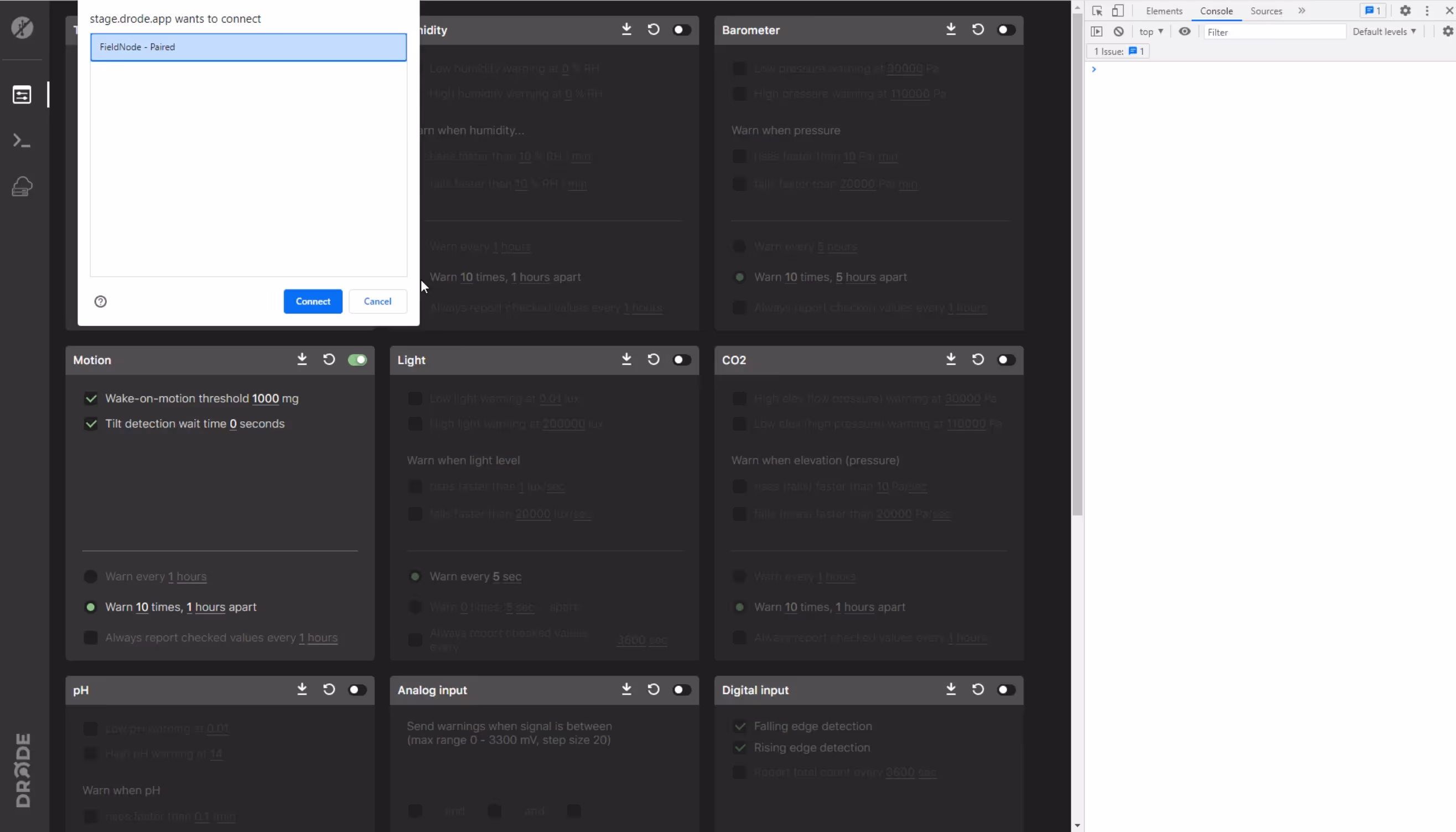Focus the console Filter field
The image size is (1456, 832).
[x=1274, y=32]
